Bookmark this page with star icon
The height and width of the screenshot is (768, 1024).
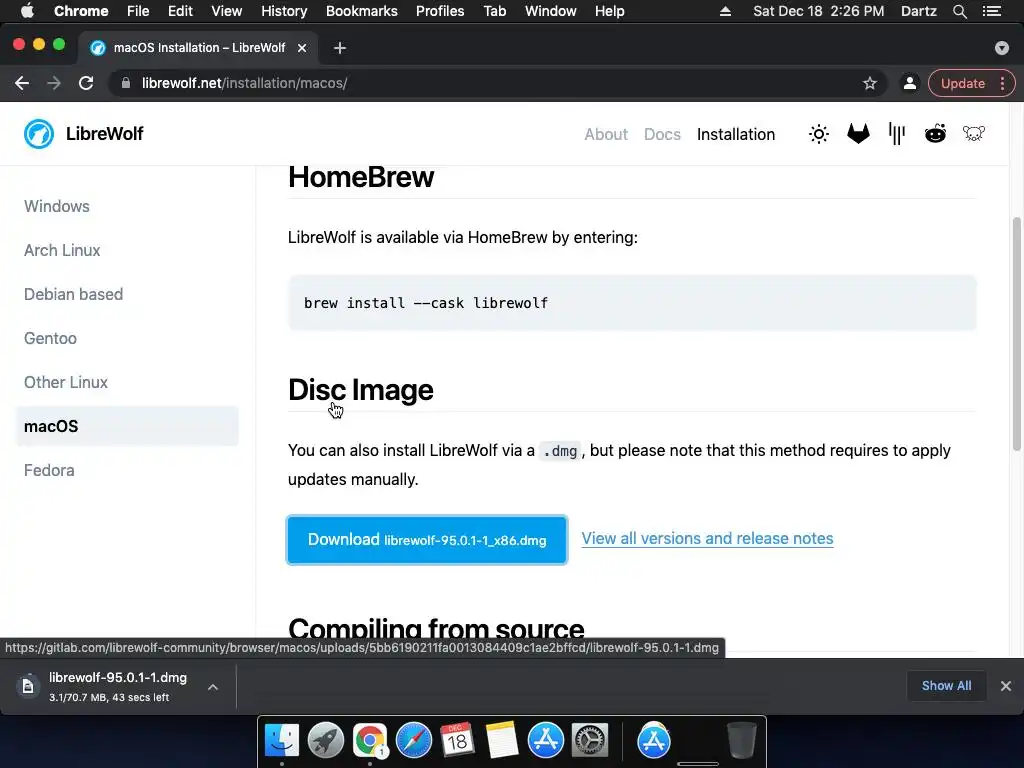(x=869, y=83)
